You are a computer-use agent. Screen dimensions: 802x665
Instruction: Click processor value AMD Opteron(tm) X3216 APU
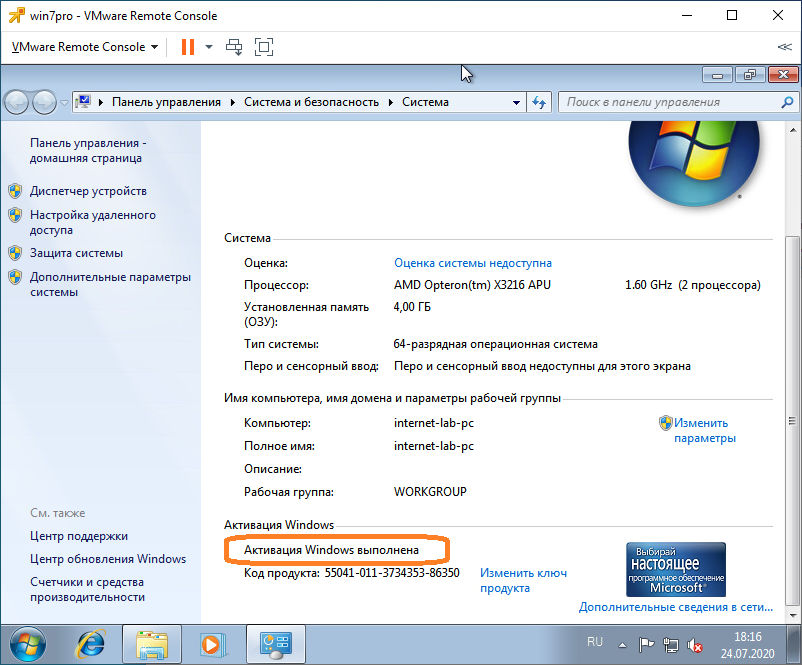[472, 285]
